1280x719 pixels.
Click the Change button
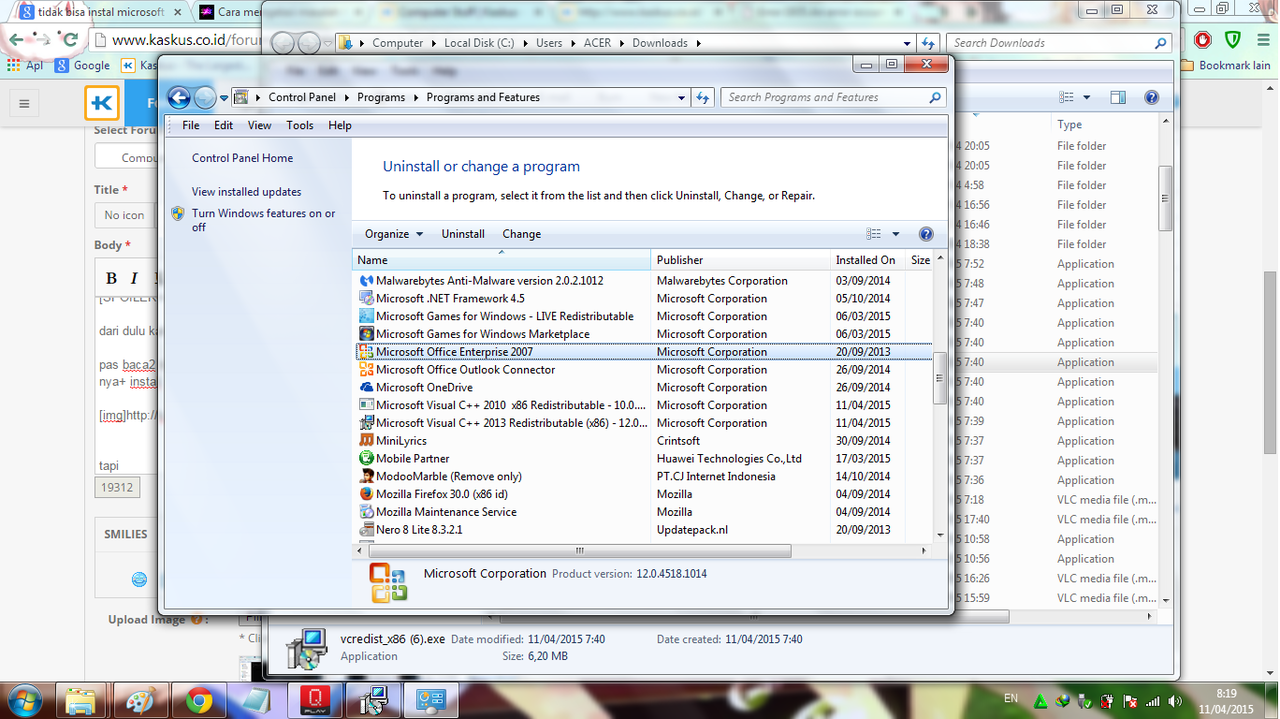(521, 234)
